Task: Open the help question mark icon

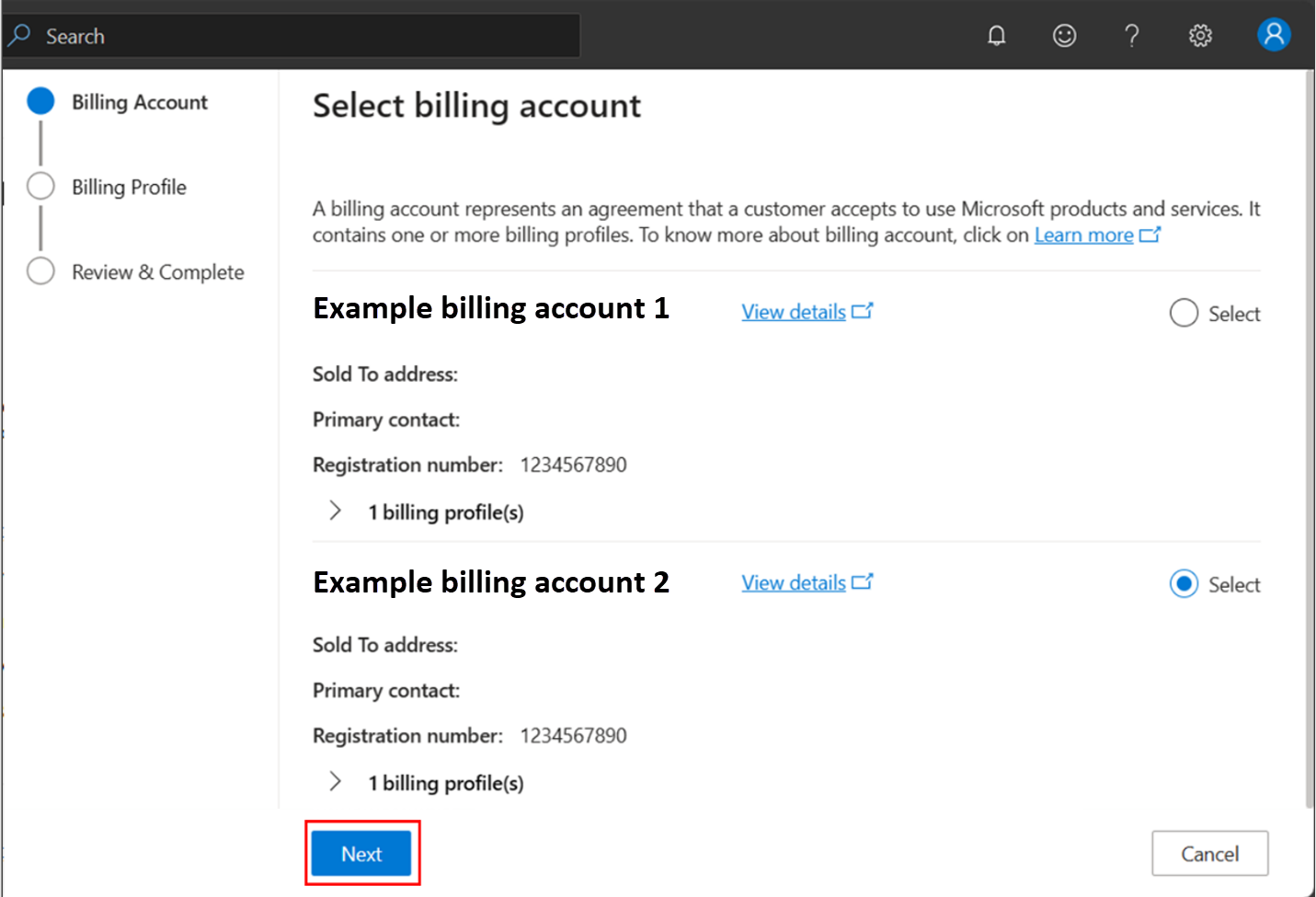Action: (1132, 36)
